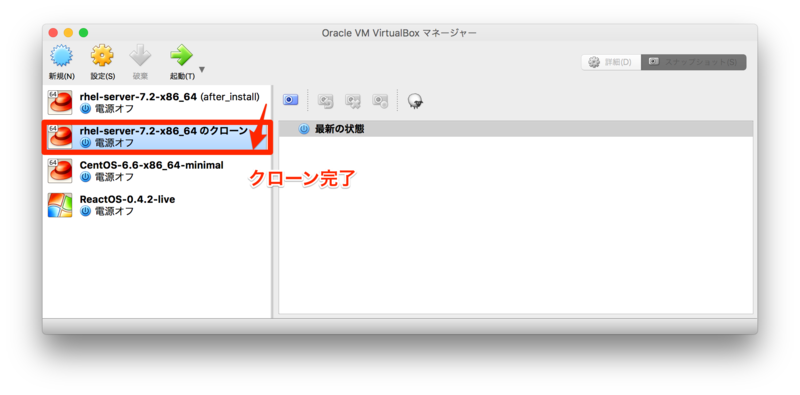
Task: Click power-off status icon under ReactOS
Action: (x=85, y=211)
